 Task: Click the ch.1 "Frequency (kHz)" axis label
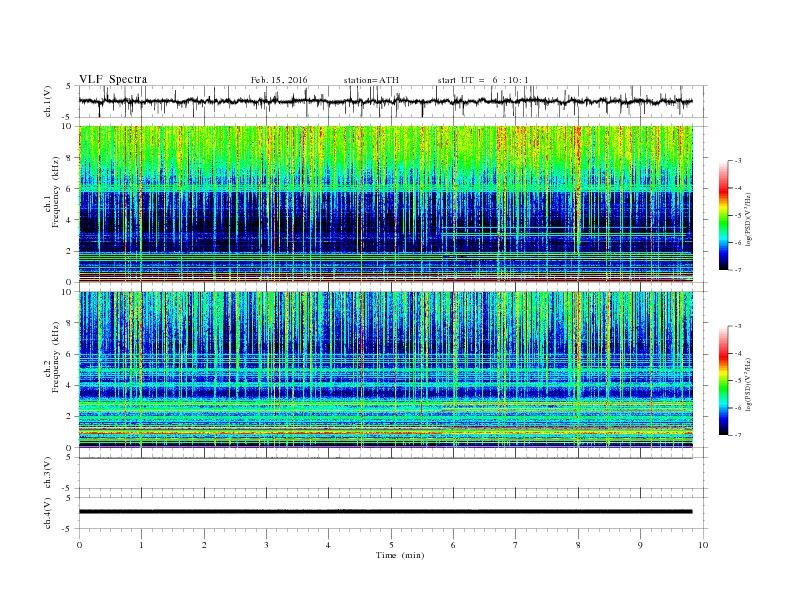[56, 191]
